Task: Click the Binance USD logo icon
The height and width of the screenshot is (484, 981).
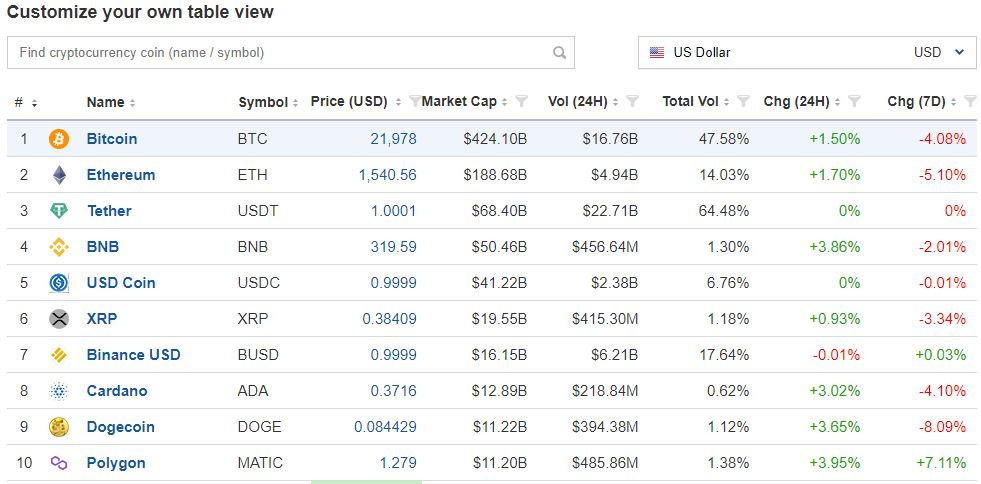Action: tap(59, 355)
